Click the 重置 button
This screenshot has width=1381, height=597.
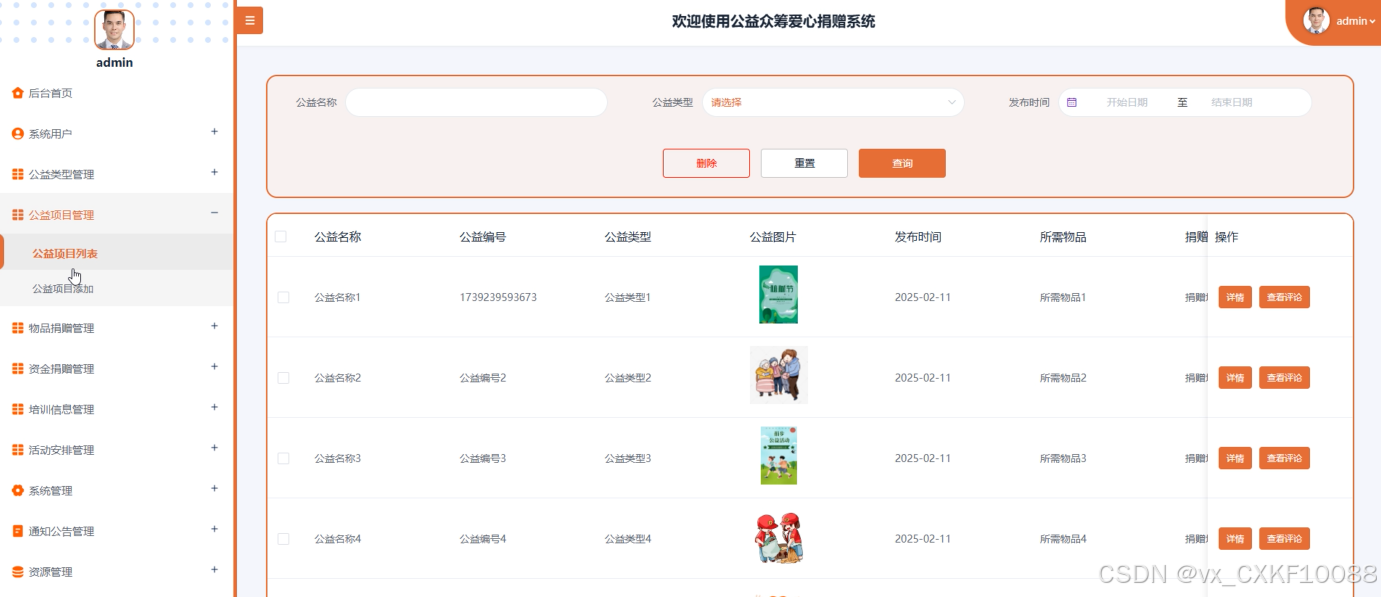coord(804,163)
